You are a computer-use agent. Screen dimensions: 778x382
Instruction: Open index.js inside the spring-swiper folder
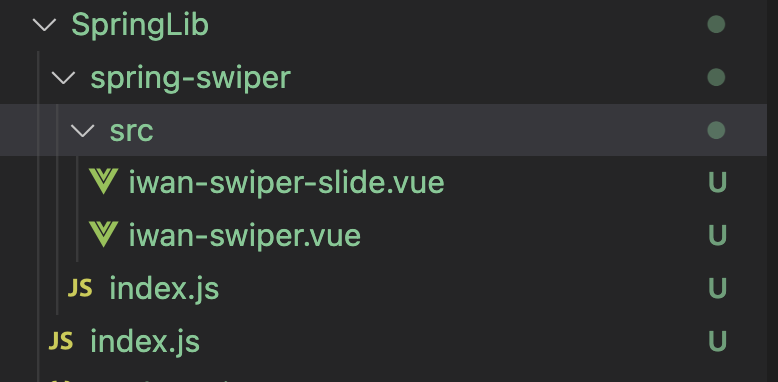point(164,288)
